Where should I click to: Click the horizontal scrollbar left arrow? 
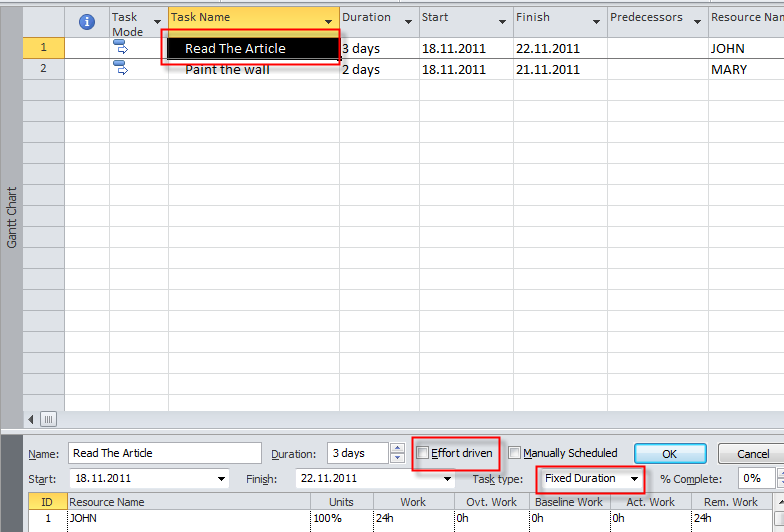point(31,419)
